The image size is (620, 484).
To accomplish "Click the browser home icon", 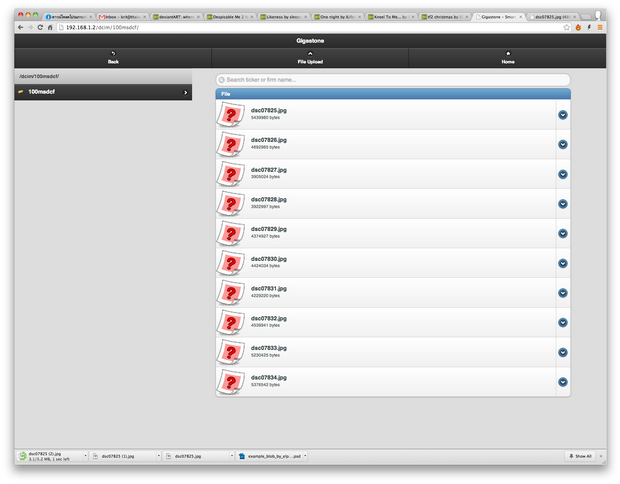I will (x=50, y=27).
